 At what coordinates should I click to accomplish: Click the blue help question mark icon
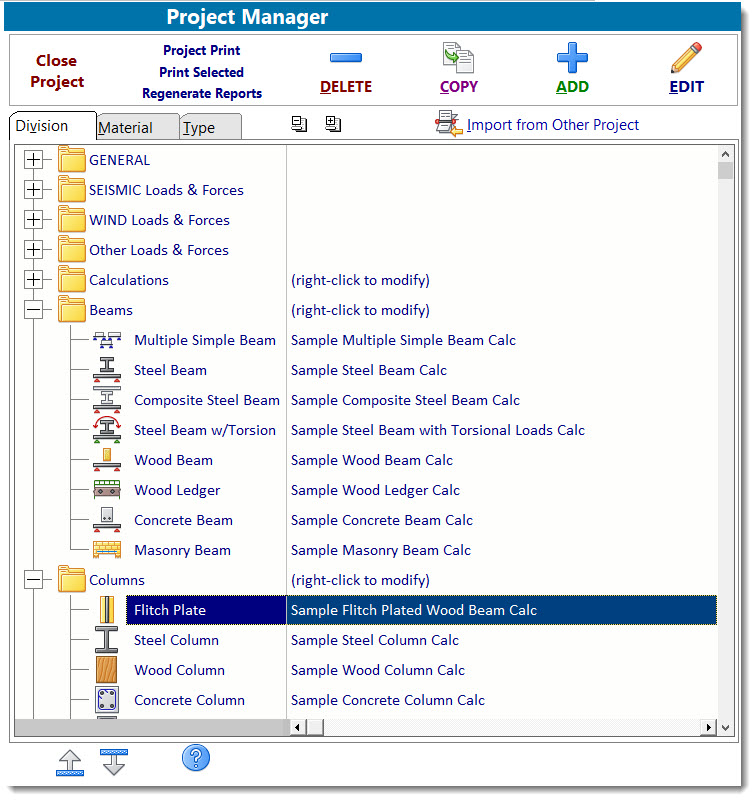[195, 758]
